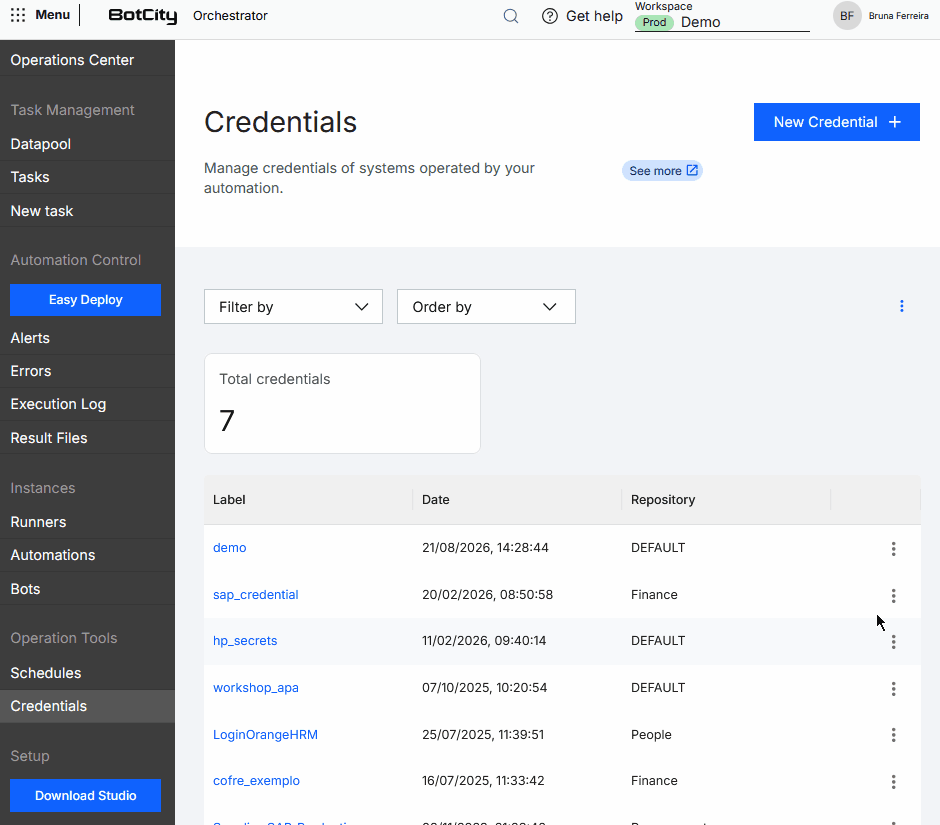
Task: Open Tasks in the sidebar
Action: click(x=87, y=177)
